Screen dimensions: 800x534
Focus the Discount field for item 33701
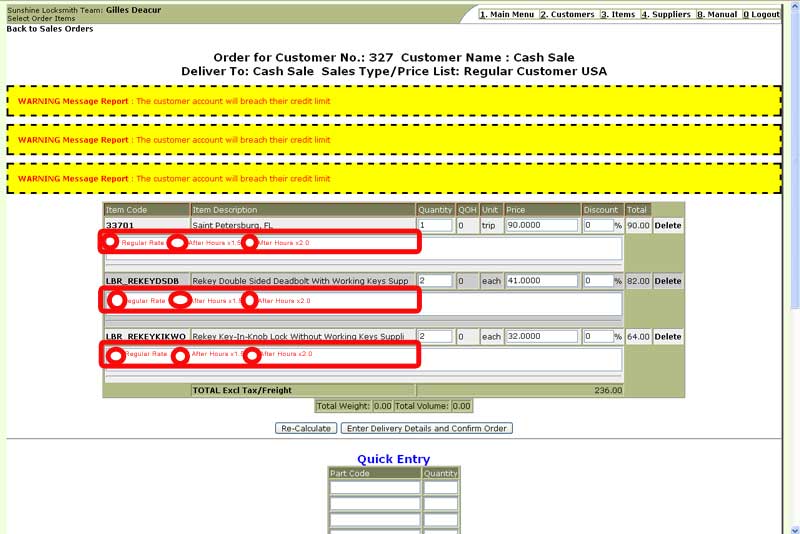[598, 226]
